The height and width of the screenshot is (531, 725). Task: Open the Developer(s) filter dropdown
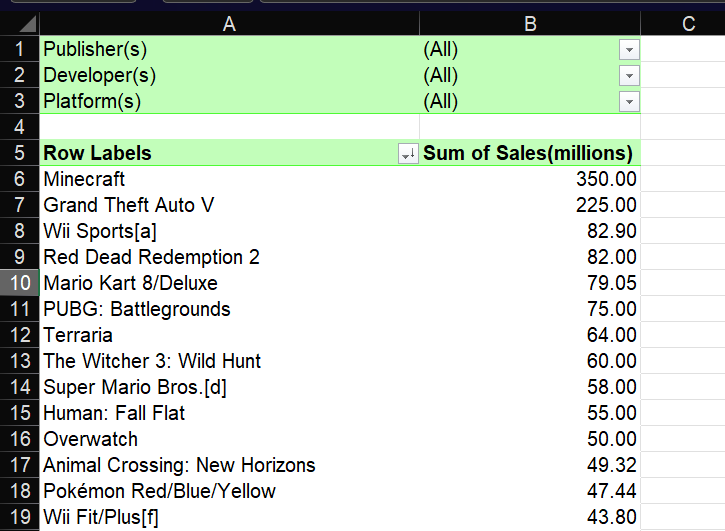click(x=629, y=75)
